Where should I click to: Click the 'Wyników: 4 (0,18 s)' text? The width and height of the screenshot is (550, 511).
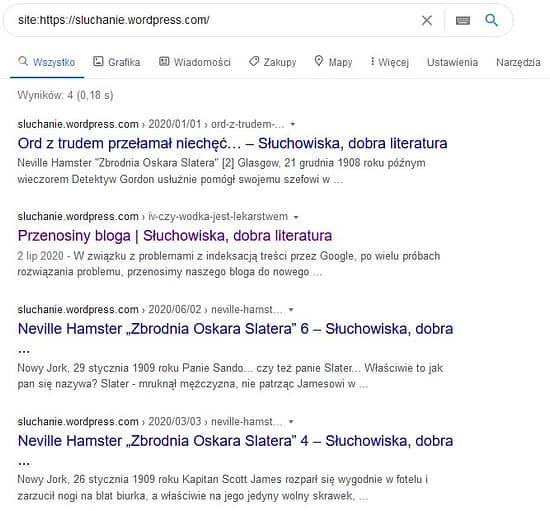tap(65, 95)
